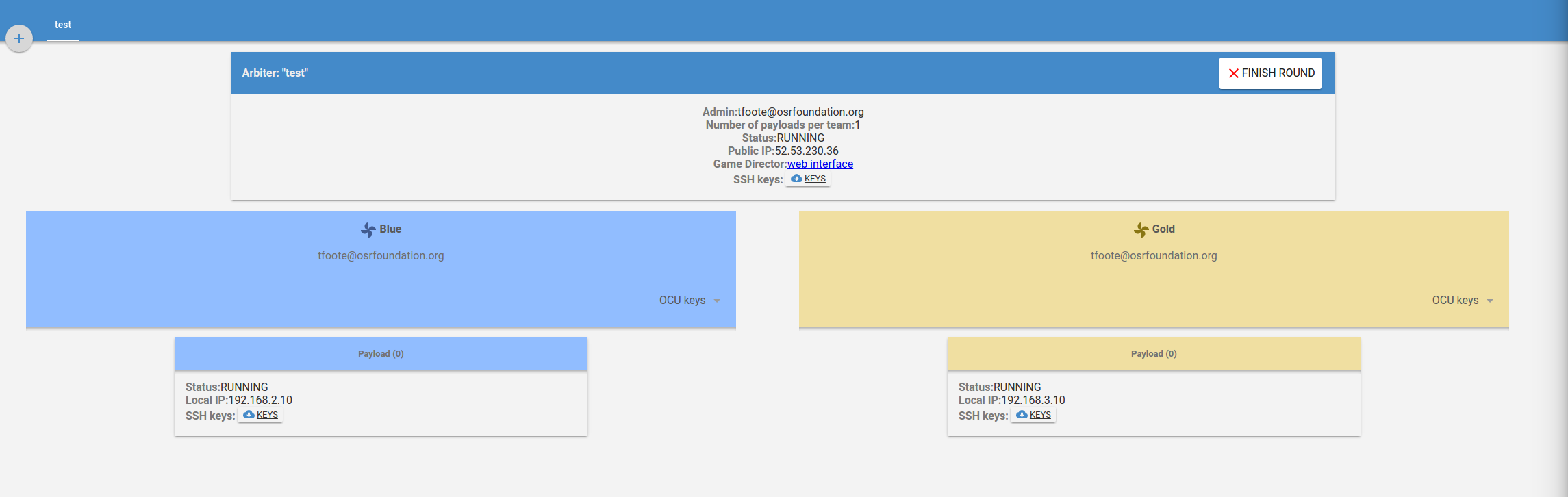This screenshot has height=497, width=1568.
Task: Click cloud icon in Gold payload KEYS button
Action: (x=1022, y=414)
